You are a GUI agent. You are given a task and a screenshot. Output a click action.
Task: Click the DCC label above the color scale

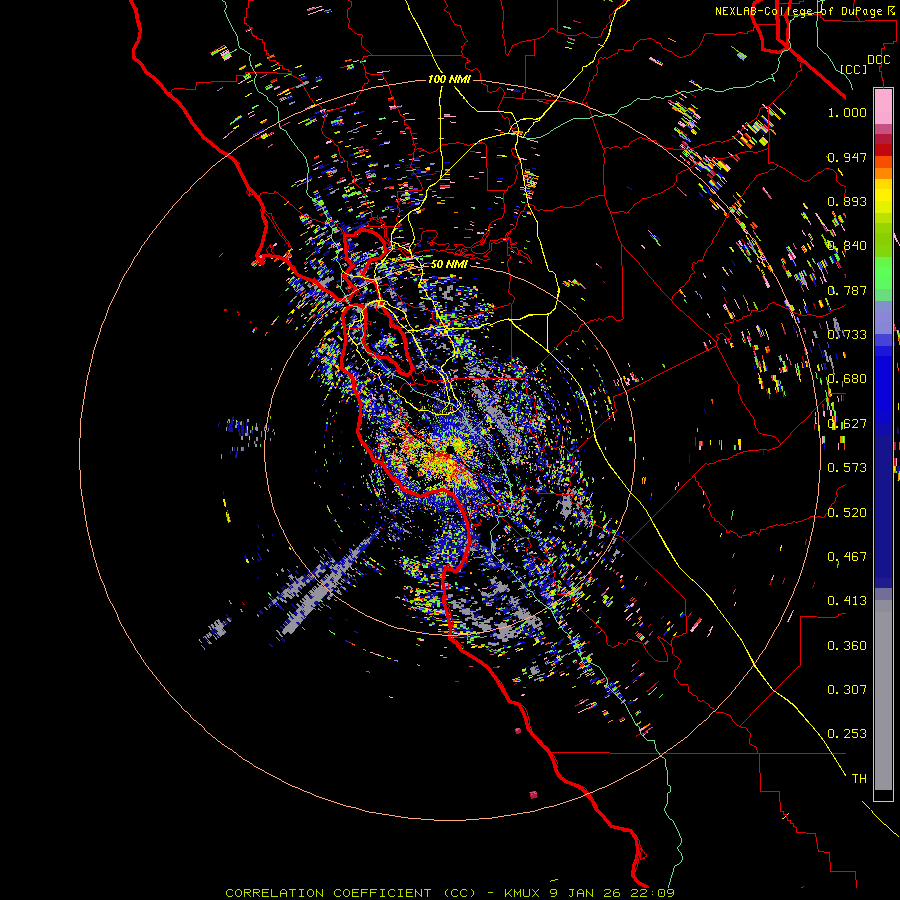click(x=878, y=60)
